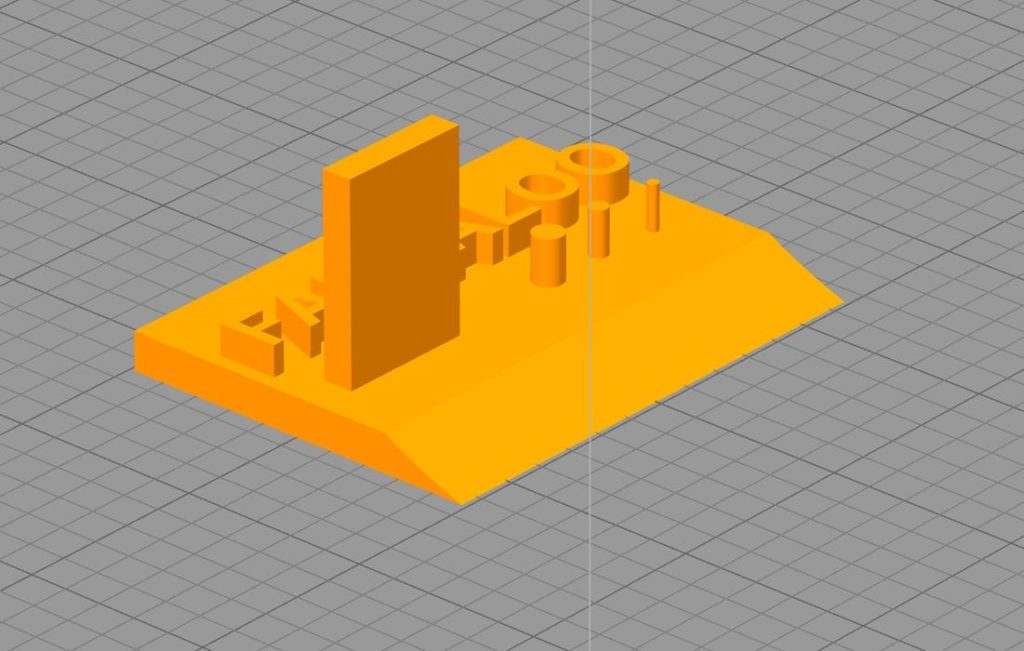The width and height of the screenshot is (1024, 651).
Task: Click the rightmost corner of the base
Action: pyautogui.click(x=841, y=300)
